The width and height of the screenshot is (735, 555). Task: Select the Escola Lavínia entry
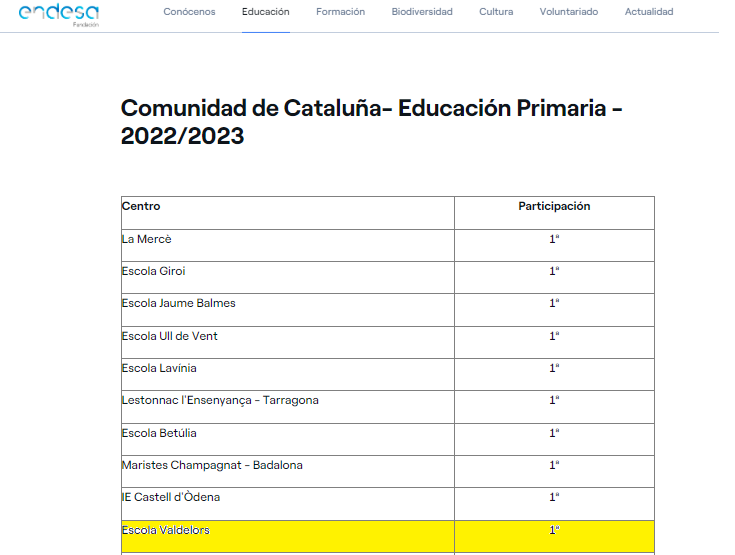(157, 368)
